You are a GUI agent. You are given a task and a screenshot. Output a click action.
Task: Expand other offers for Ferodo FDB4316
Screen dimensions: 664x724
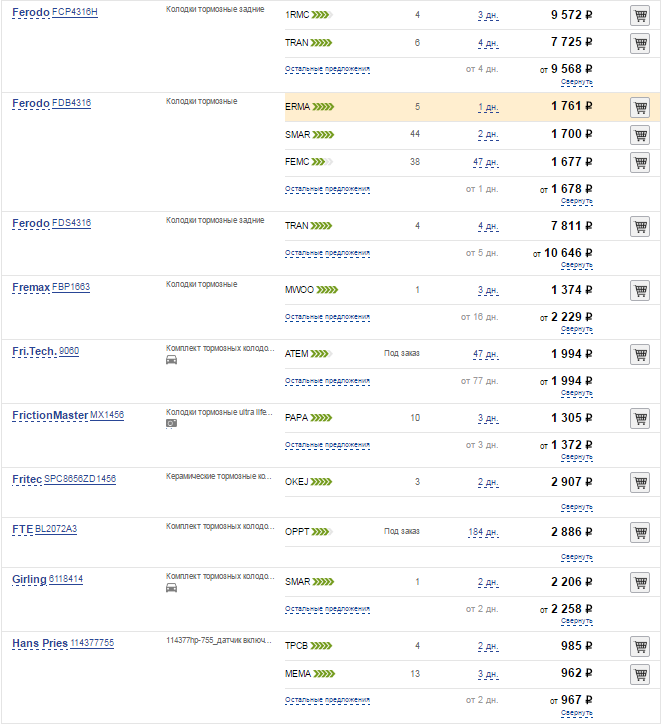tap(327, 189)
